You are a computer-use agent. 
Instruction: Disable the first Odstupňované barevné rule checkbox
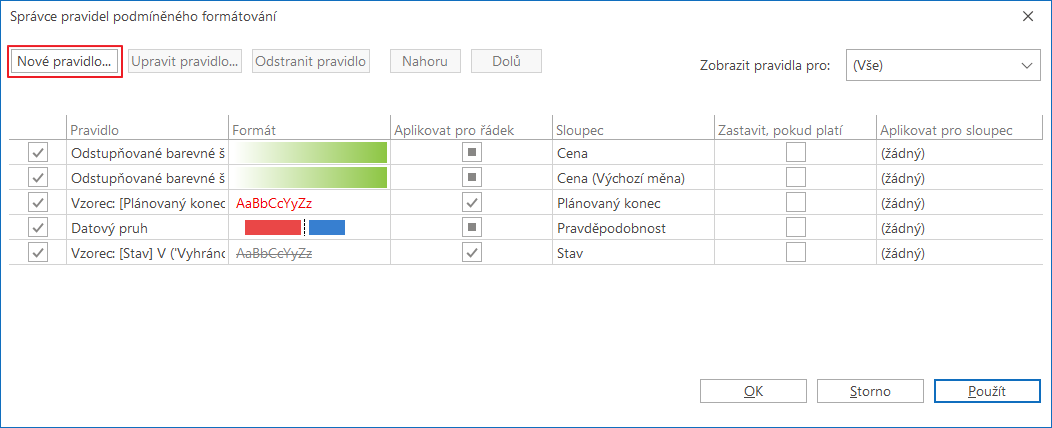pos(38,154)
